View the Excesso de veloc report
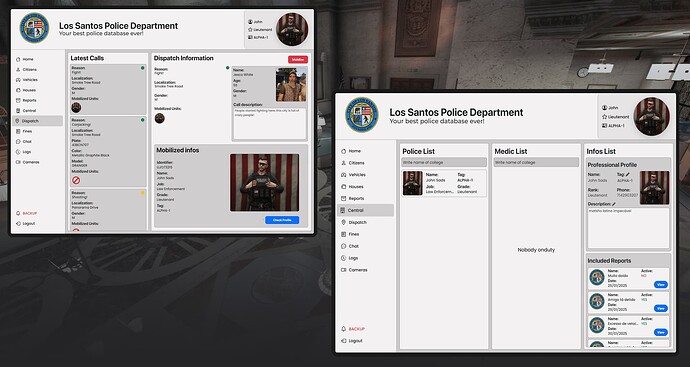 pyautogui.click(x=661, y=332)
